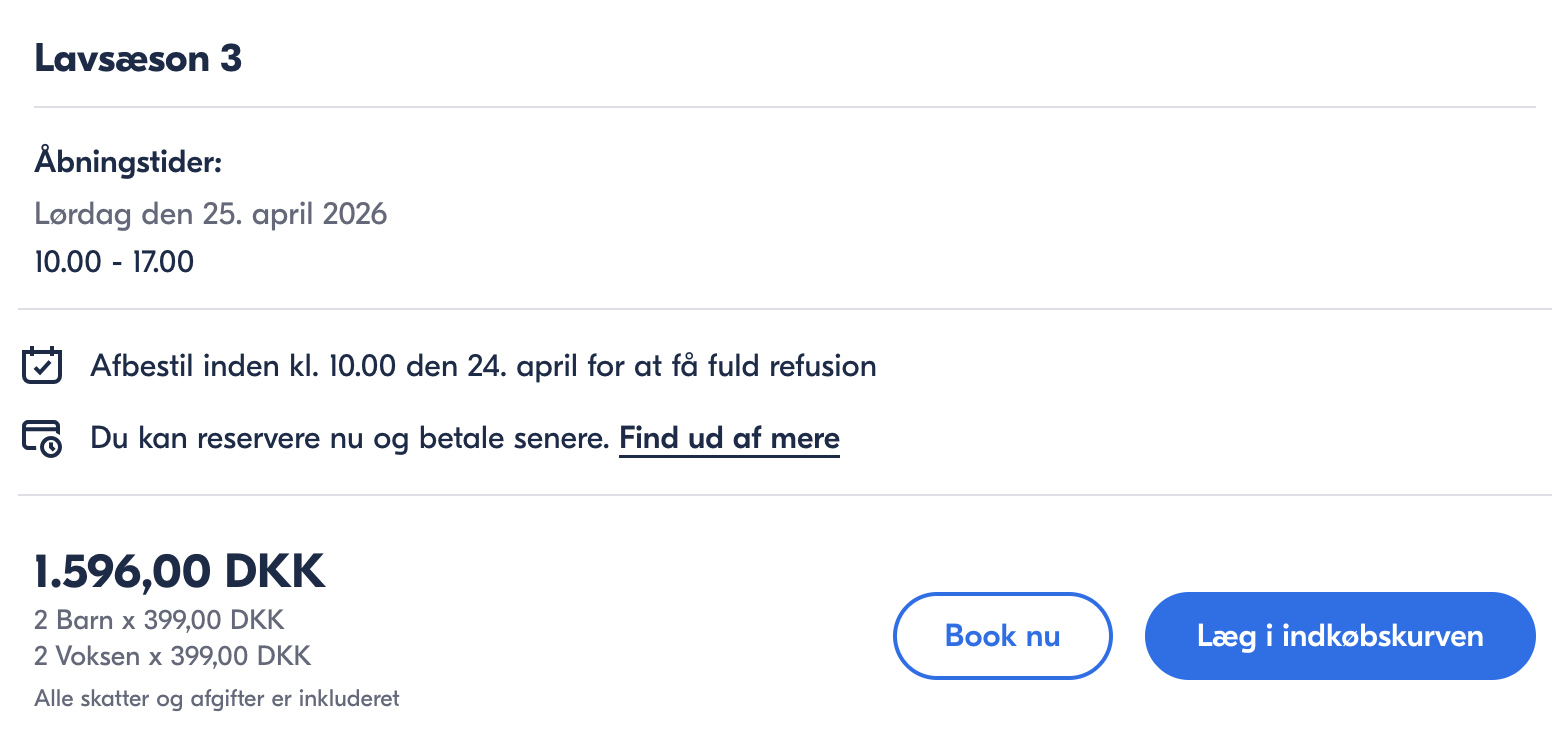The height and width of the screenshot is (744, 1558).
Task: Select the date 'Lørdag den 25. april 2026'
Action: [x=210, y=213]
